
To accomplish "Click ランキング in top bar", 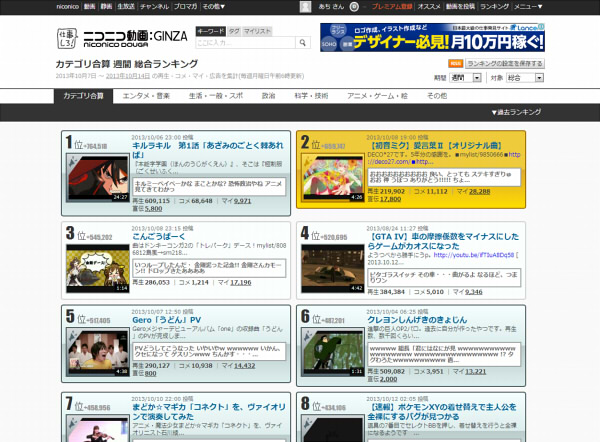I will [494, 7].
